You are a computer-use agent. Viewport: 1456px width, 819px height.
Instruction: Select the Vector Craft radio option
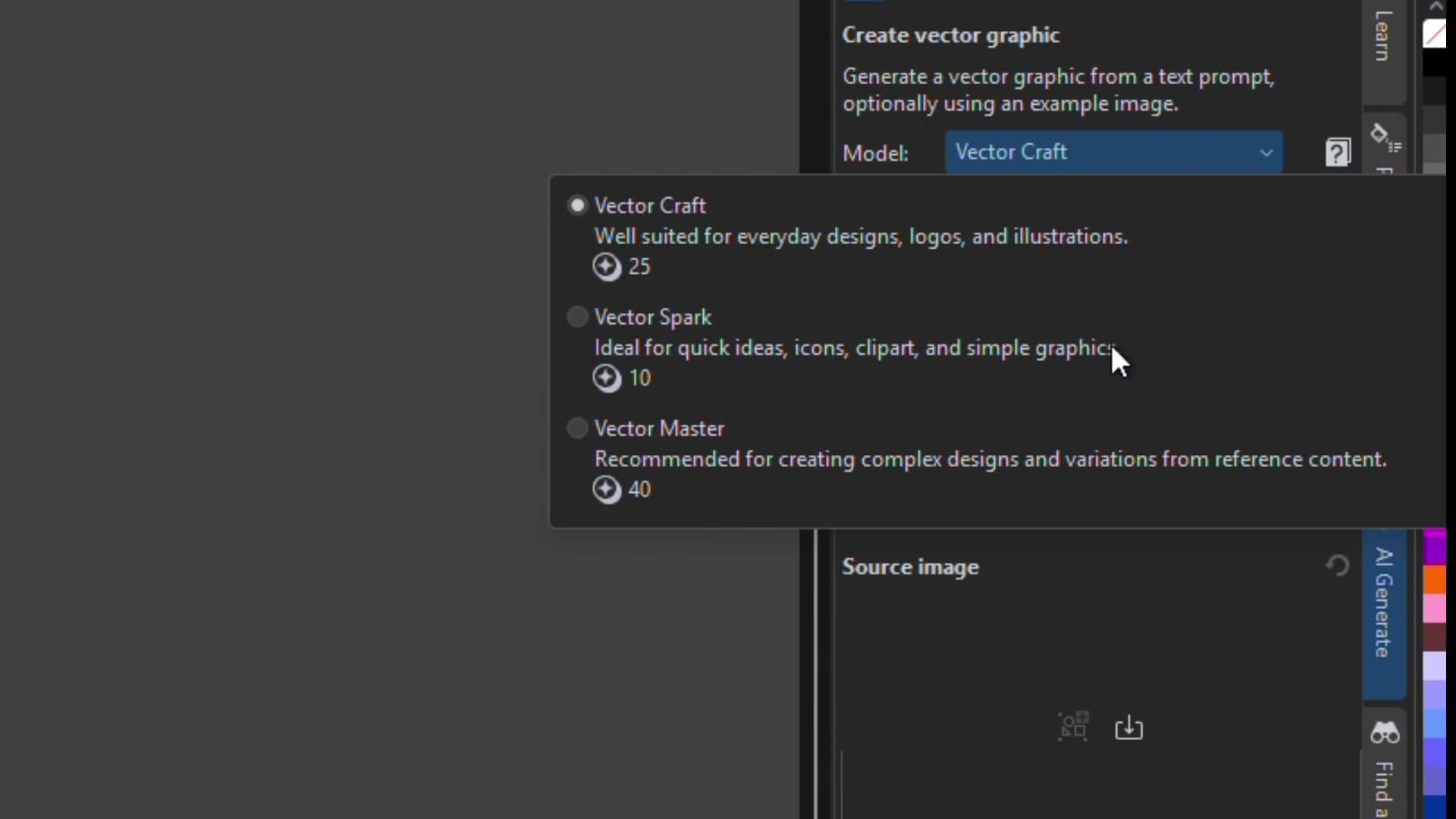578,206
